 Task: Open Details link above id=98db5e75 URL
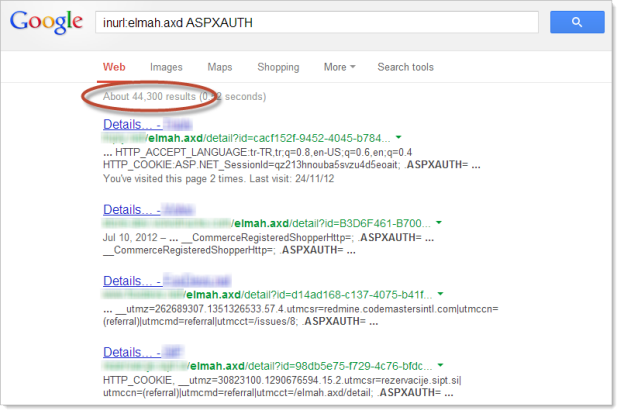click(142, 352)
